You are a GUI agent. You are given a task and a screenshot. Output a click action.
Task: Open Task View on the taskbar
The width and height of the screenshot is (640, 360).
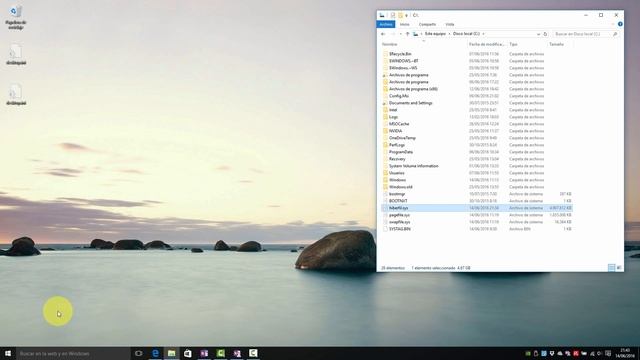pyautogui.click(x=139, y=353)
